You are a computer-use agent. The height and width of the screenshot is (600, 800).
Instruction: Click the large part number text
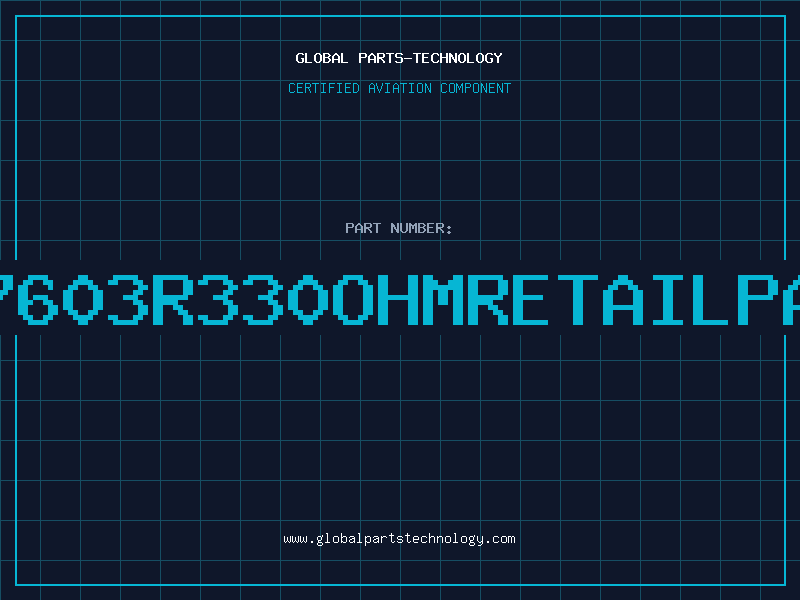coord(400,299)
